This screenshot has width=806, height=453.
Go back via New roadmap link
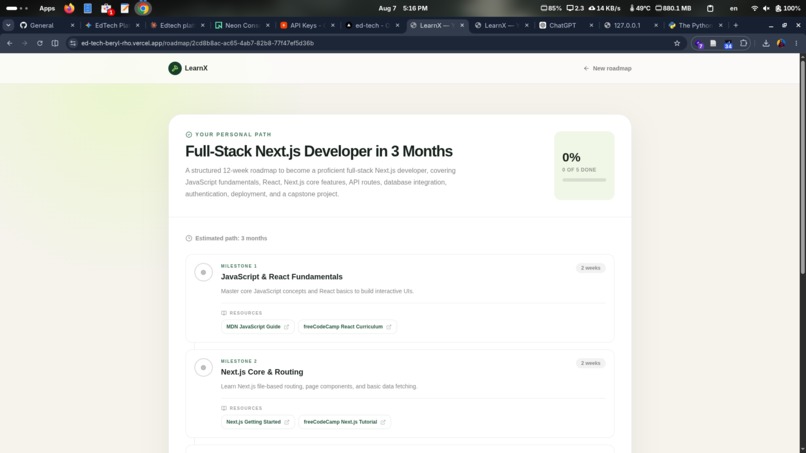(x=607, y=68)
